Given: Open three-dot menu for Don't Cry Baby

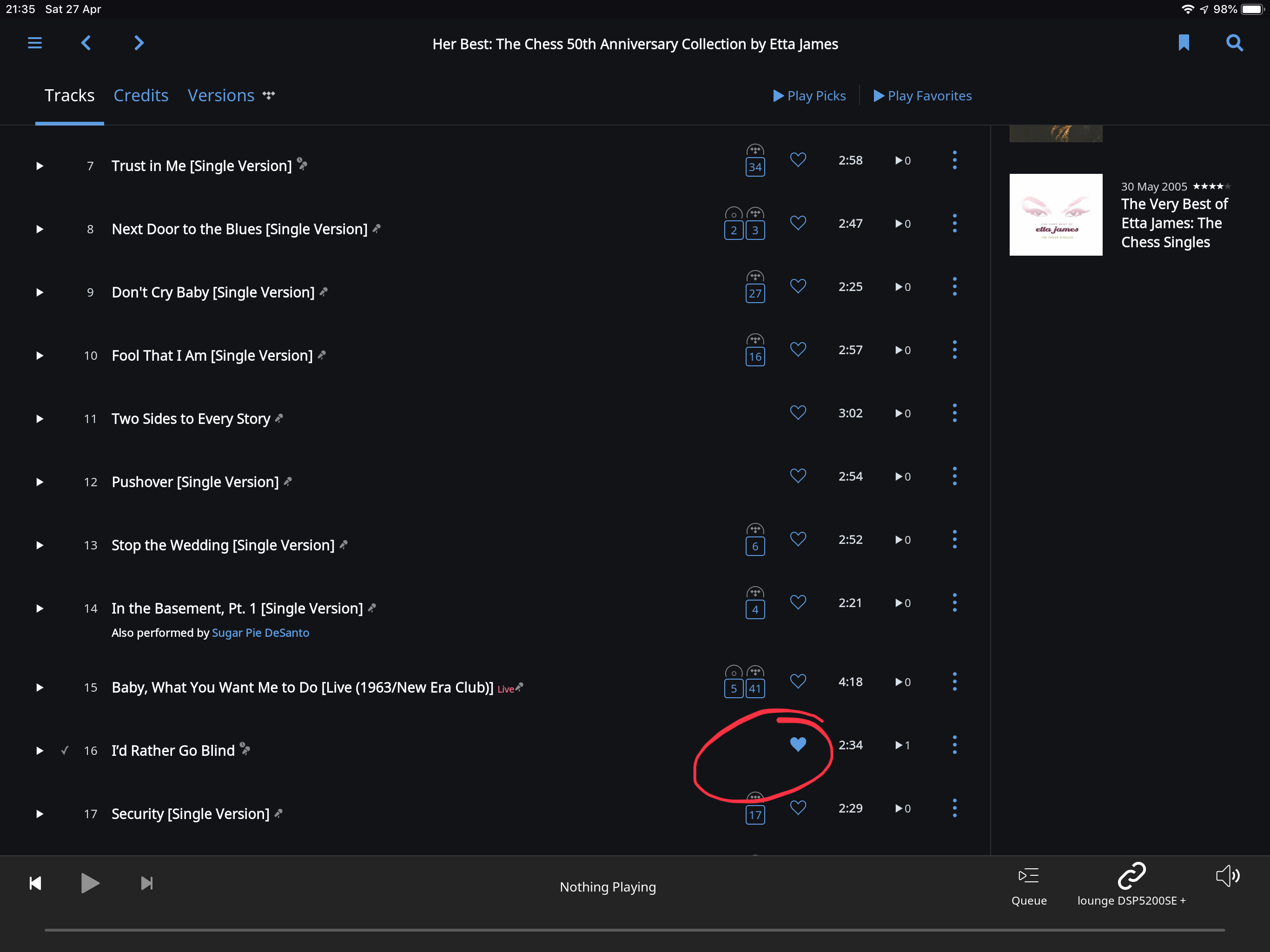Looking at the screenshot, I should click(955, 286).
